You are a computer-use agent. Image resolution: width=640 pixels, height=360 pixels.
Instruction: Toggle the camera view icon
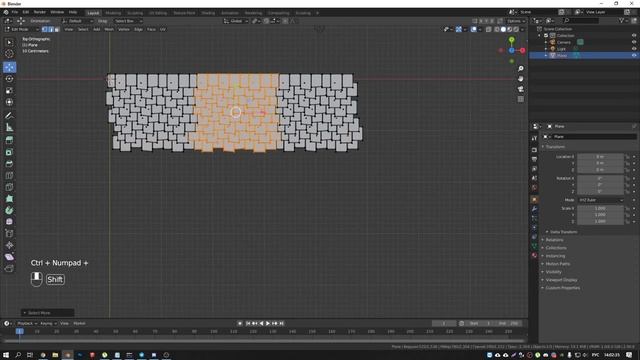coord(520,89)
